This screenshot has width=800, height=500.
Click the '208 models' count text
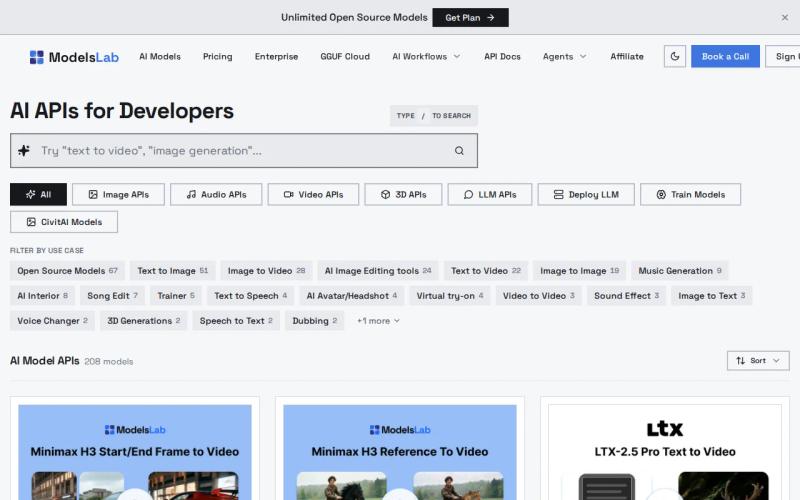click(x=109, y=361)
